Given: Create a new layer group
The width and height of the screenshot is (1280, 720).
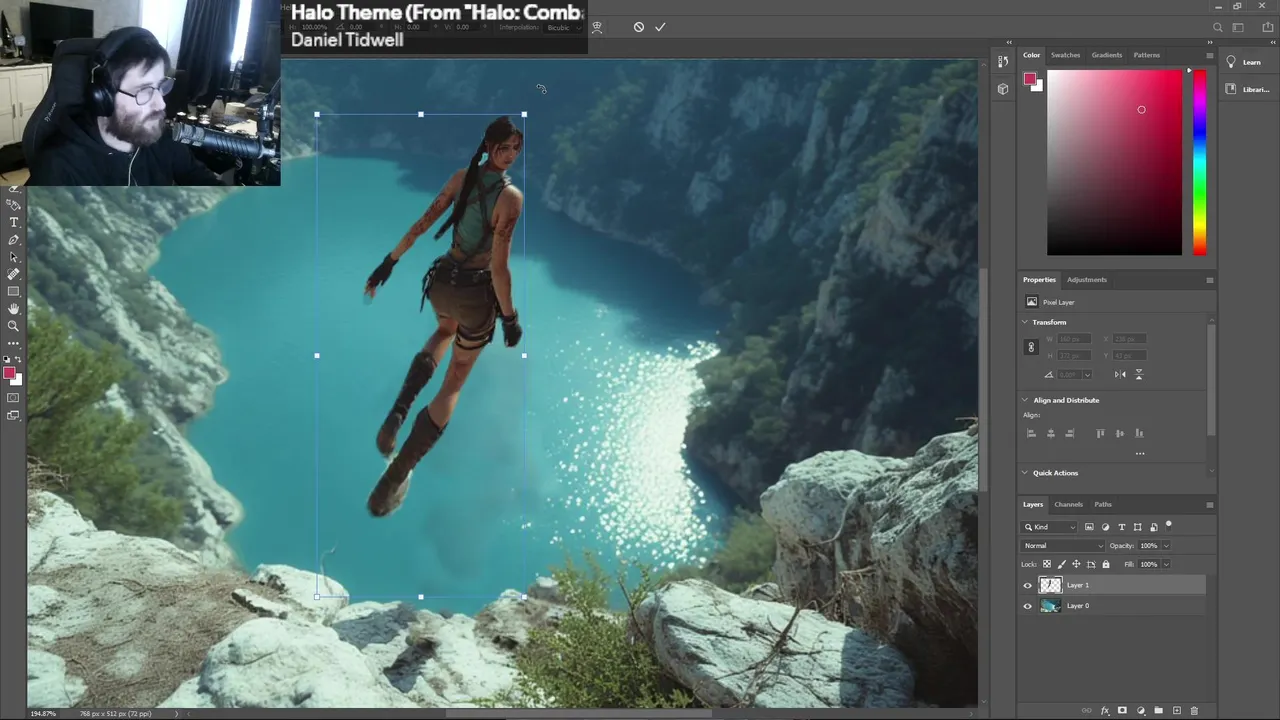Looking at the screenshot, I should pyautogui.click(x=1158, y=710).
